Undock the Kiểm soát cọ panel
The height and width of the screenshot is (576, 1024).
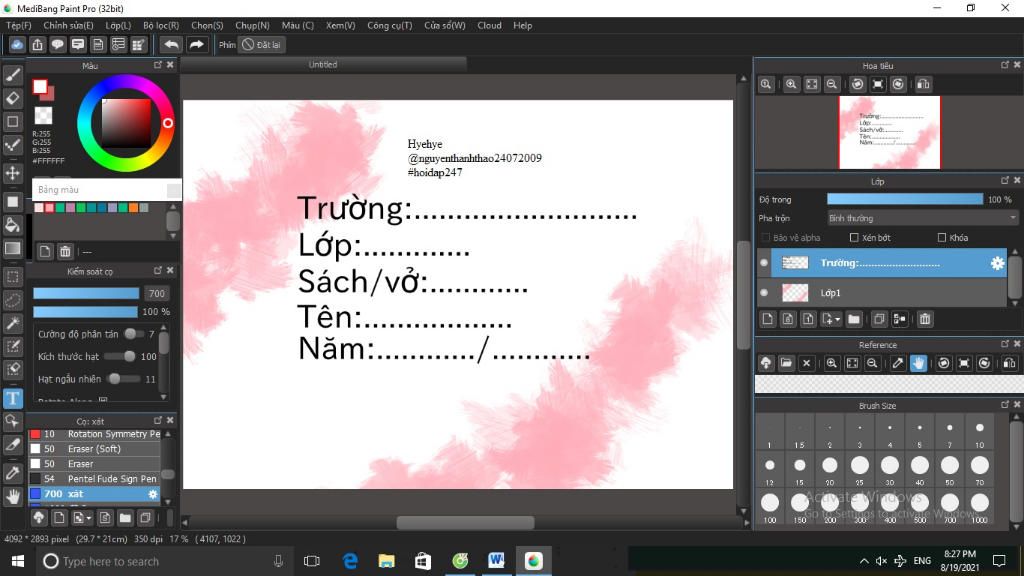(157, 270)
